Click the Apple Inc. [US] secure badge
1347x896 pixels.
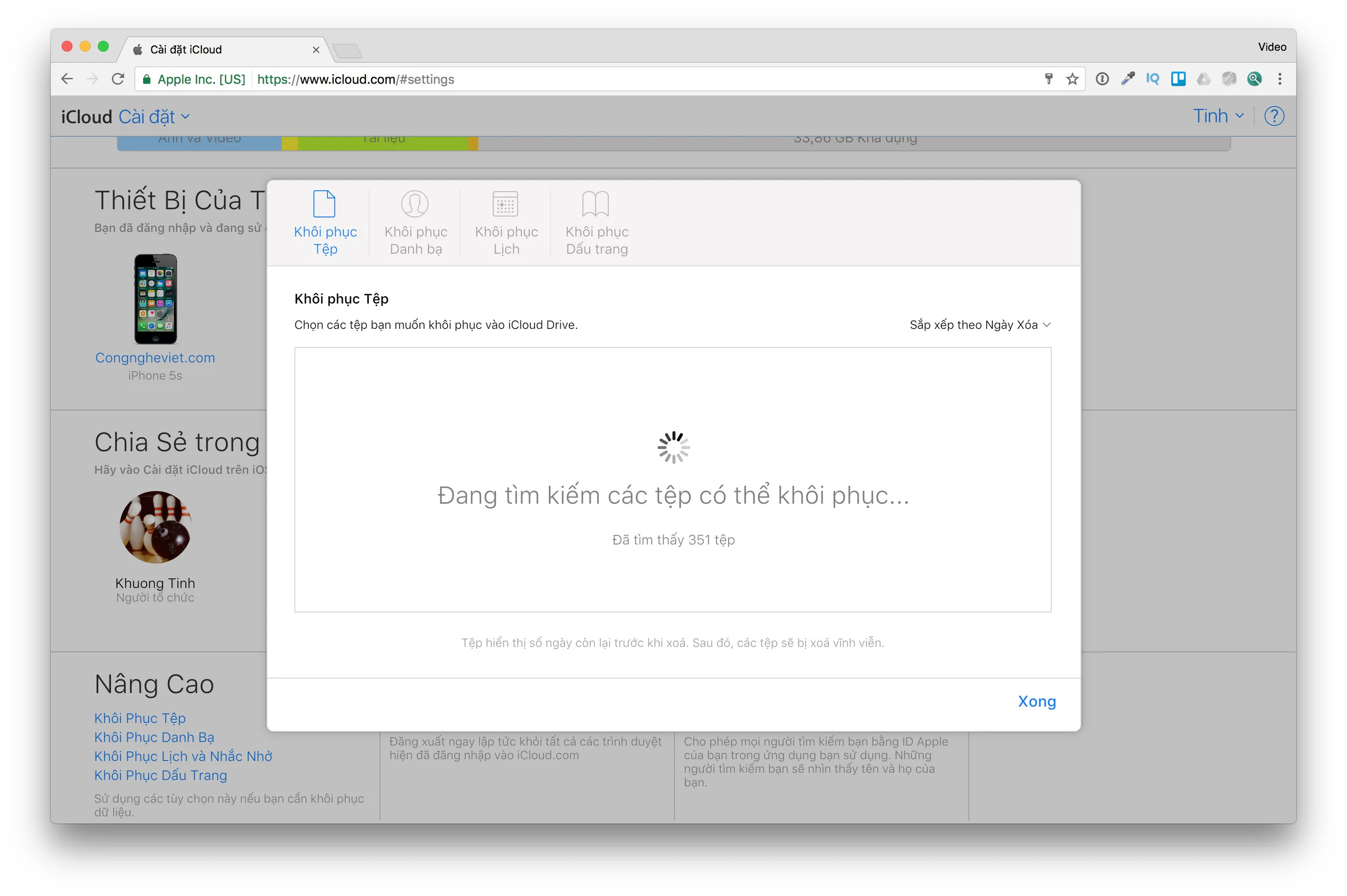tap(193, 79)
